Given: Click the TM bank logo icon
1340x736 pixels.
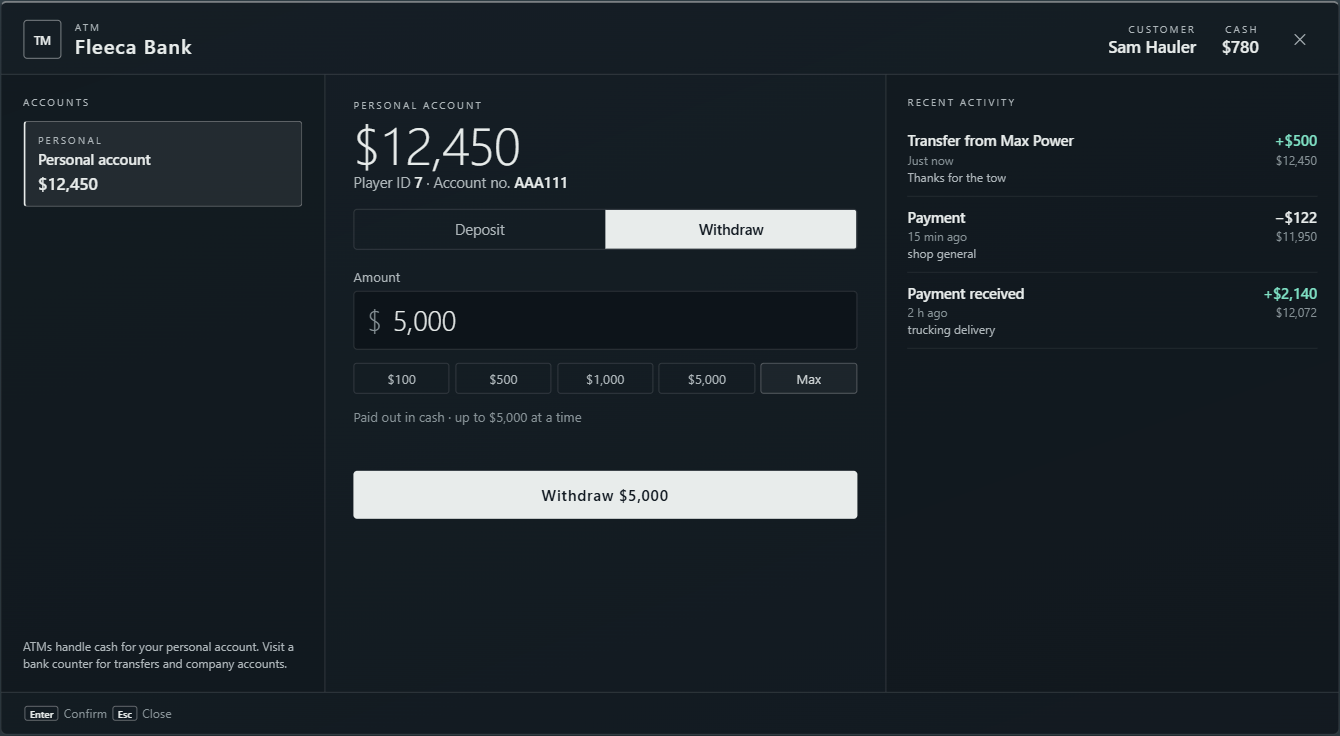Looking at the screenshot, I should [x=42, y=40].
